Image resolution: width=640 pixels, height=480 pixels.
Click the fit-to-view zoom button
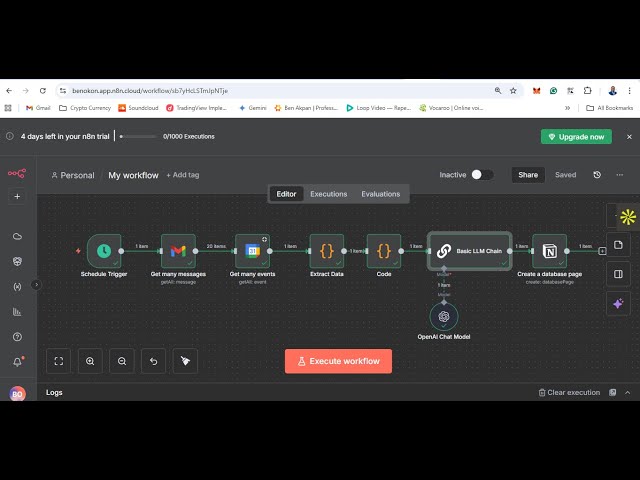59,361
